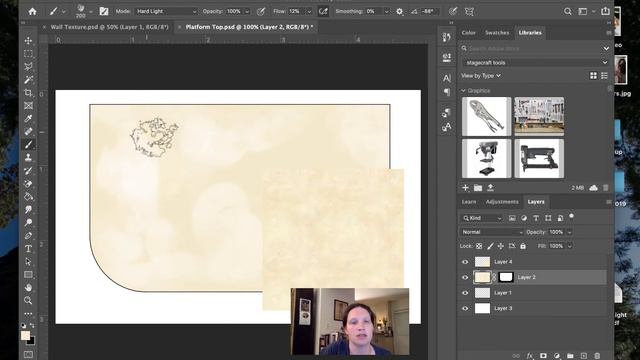The width and height of the screenshot is (640, 360).
Task: Toggle lock all padlock icon
Action: point(523,246)
